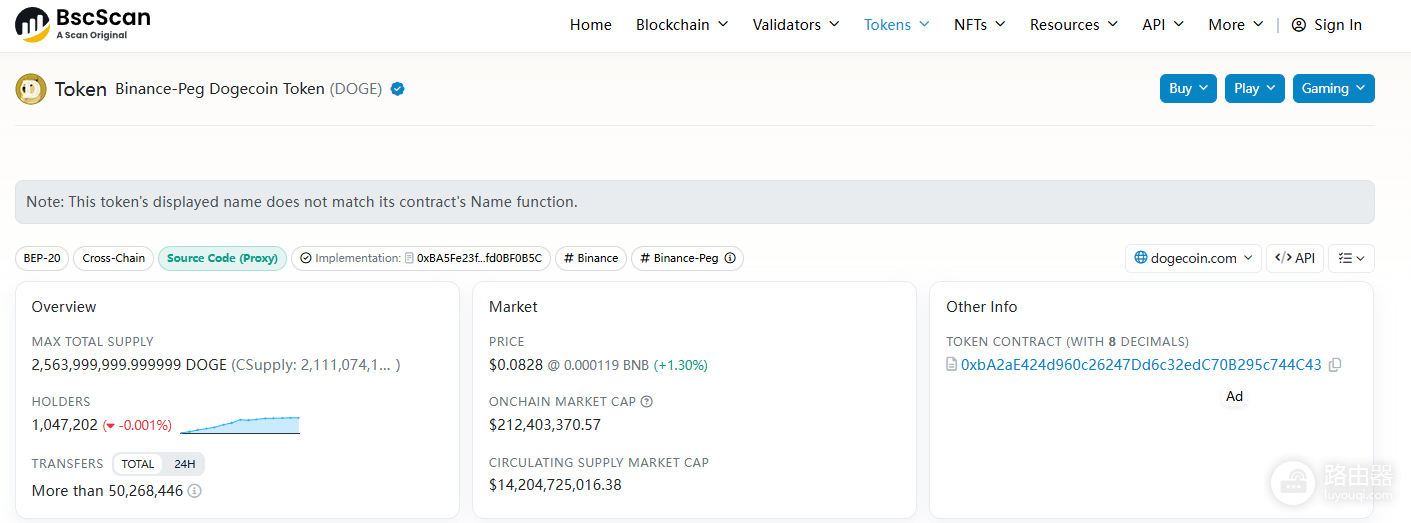
Task: Click the BEP-20 tag
Action: [x=42, y=258]
